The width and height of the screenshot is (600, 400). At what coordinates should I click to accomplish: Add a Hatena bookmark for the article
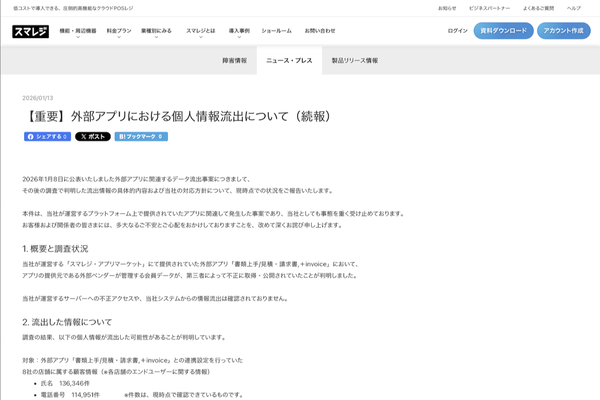[141, 137]
